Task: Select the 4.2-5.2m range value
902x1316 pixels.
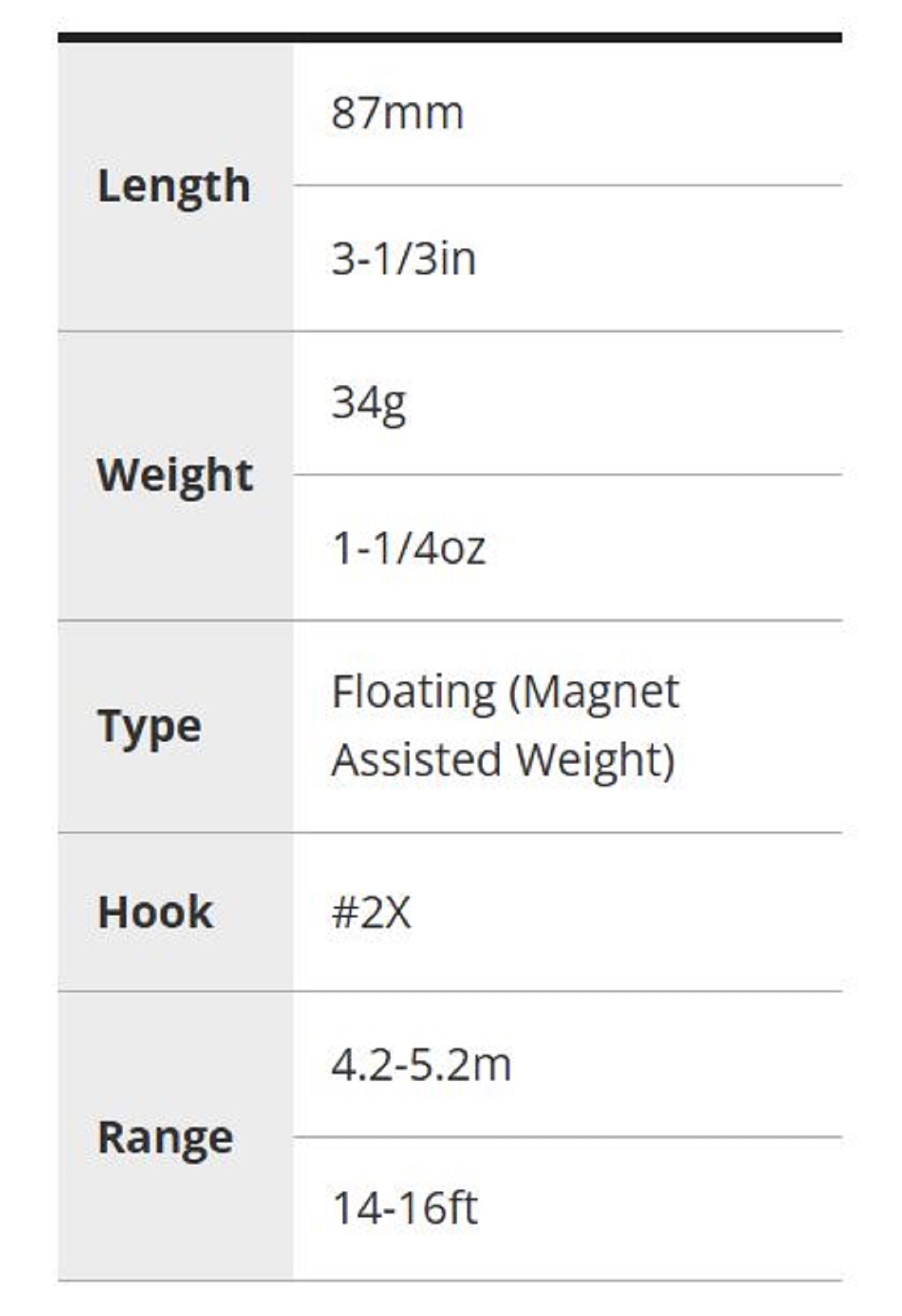Action: [421, 1065]
